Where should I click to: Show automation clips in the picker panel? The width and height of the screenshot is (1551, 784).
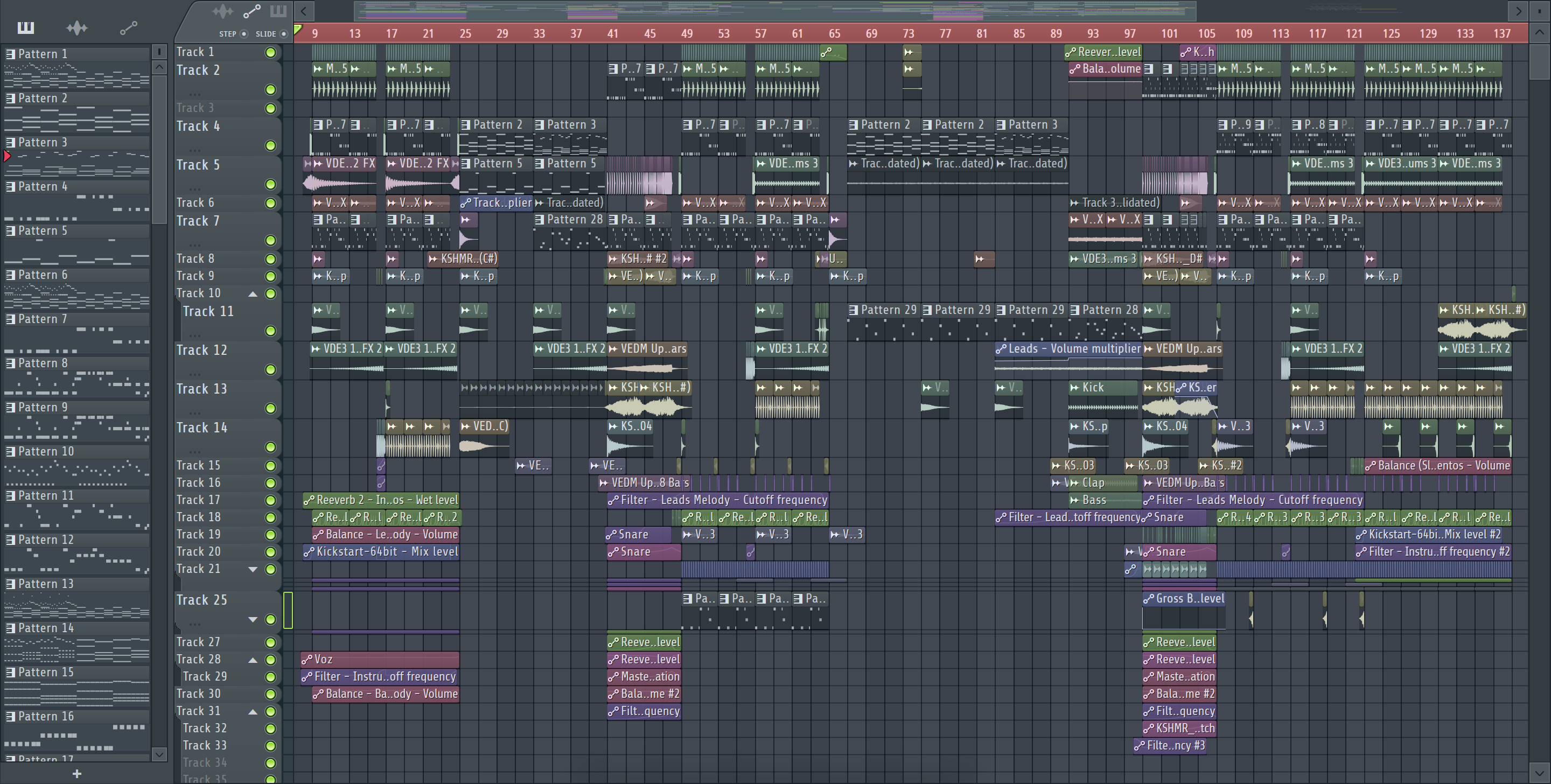pyautogui.click(x=128, y=27)
